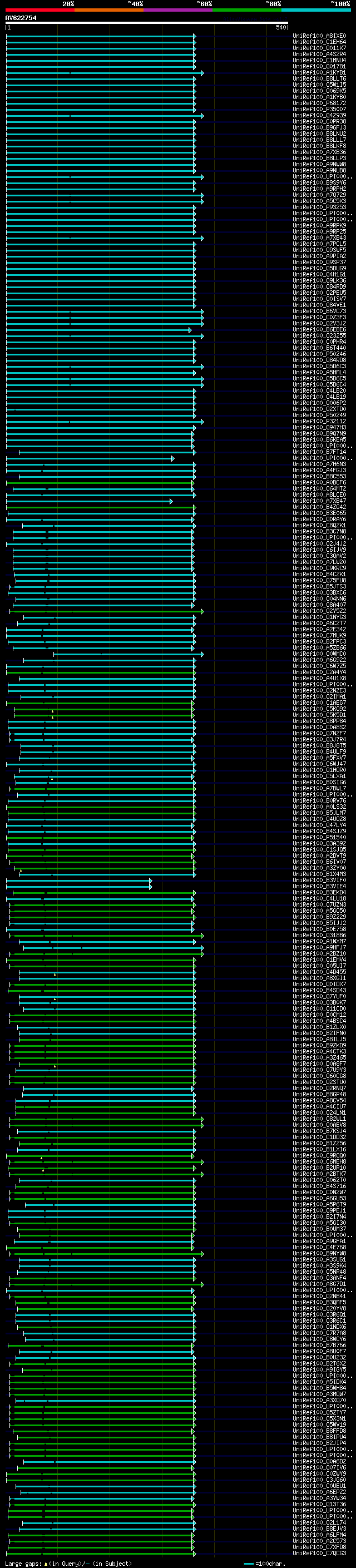Click the red 20% identity legend segment

coord(40,11)
